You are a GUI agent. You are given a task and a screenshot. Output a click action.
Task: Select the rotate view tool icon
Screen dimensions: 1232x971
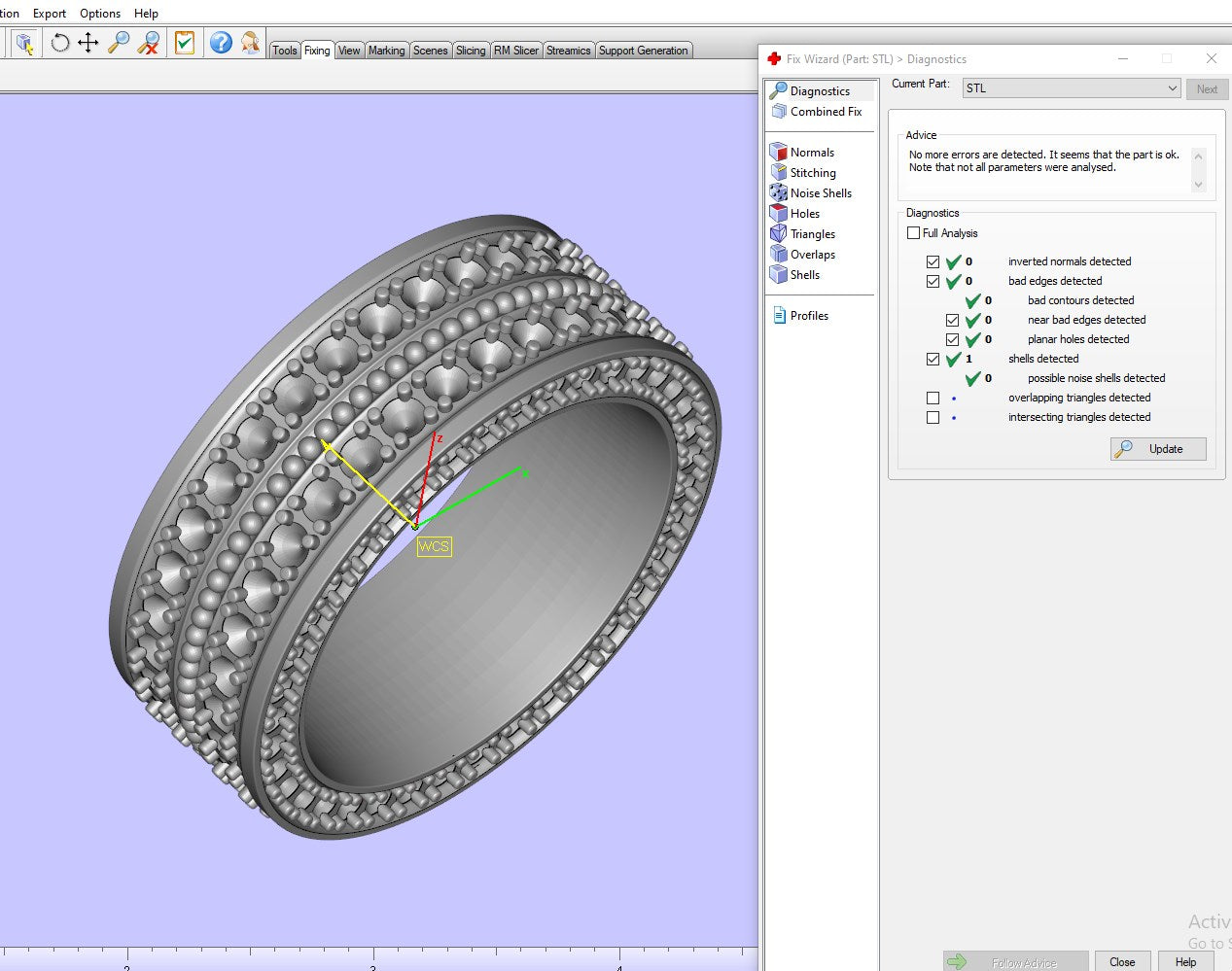(x=59, y=43)
